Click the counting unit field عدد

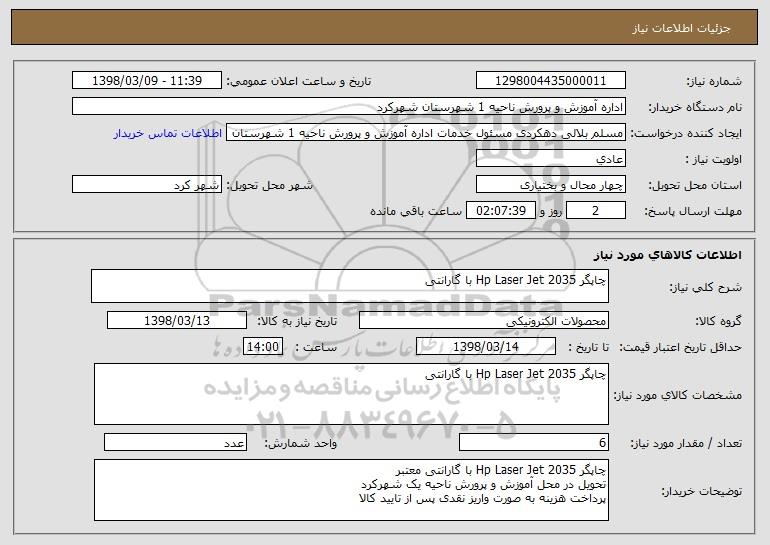(x=175, y=442)
